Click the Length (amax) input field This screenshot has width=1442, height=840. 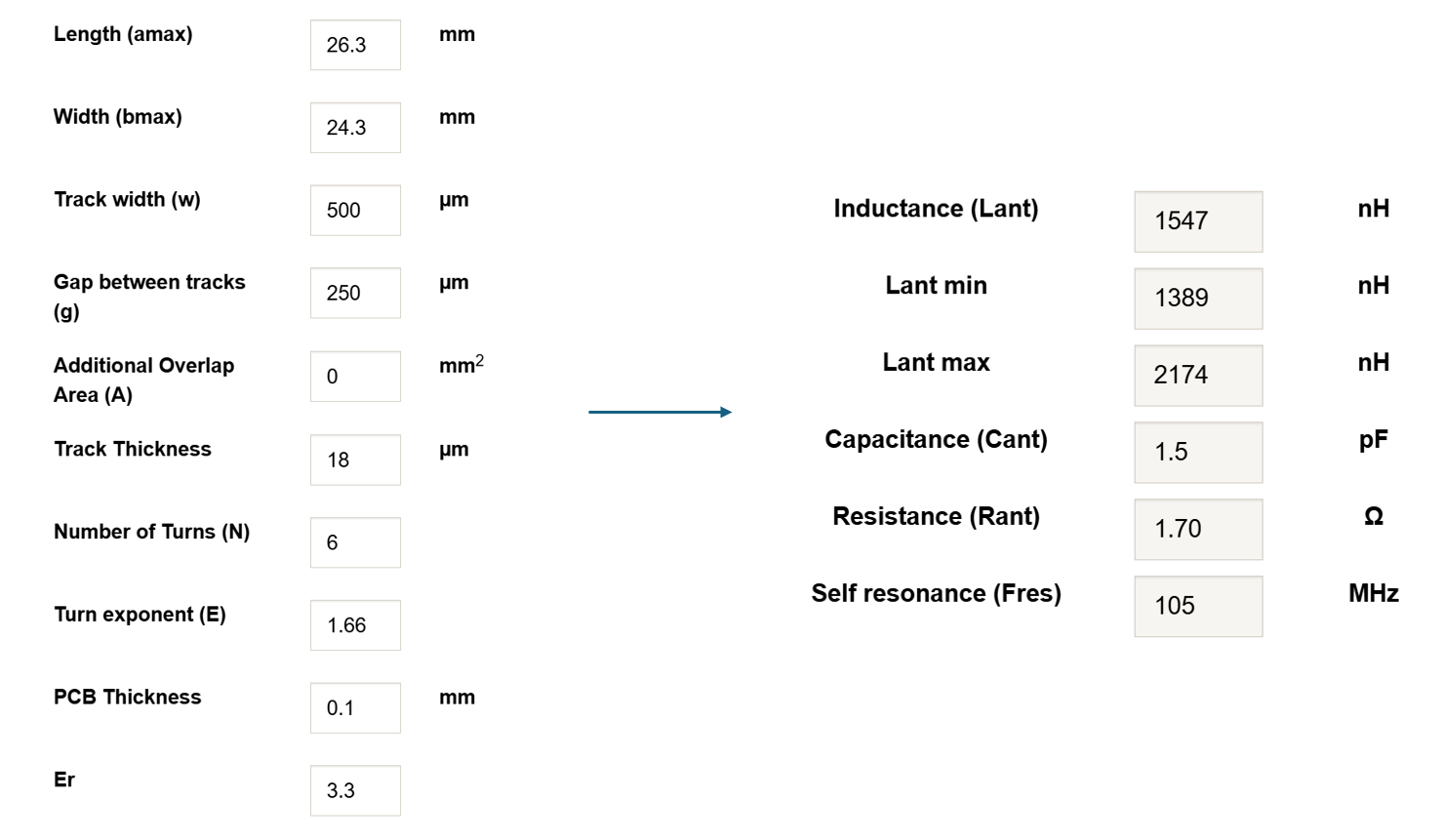coord(355,44)
